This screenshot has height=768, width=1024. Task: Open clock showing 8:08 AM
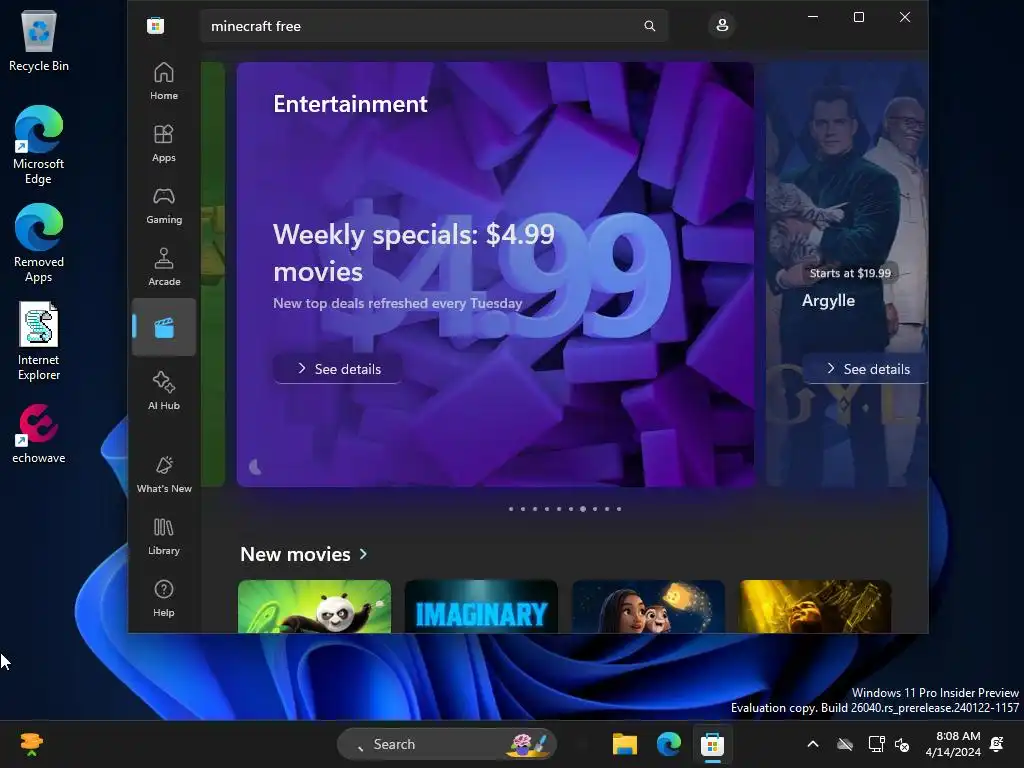953,744
